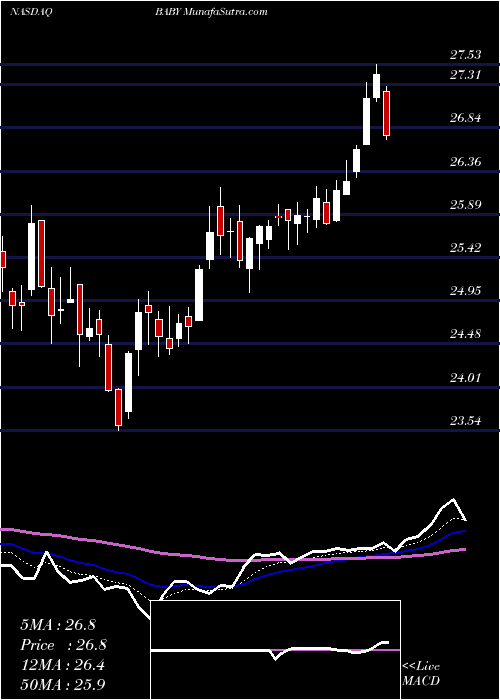Select the 26.84 price level label
500x700 pixels.
pyautogui.click(x=465, y=118)
